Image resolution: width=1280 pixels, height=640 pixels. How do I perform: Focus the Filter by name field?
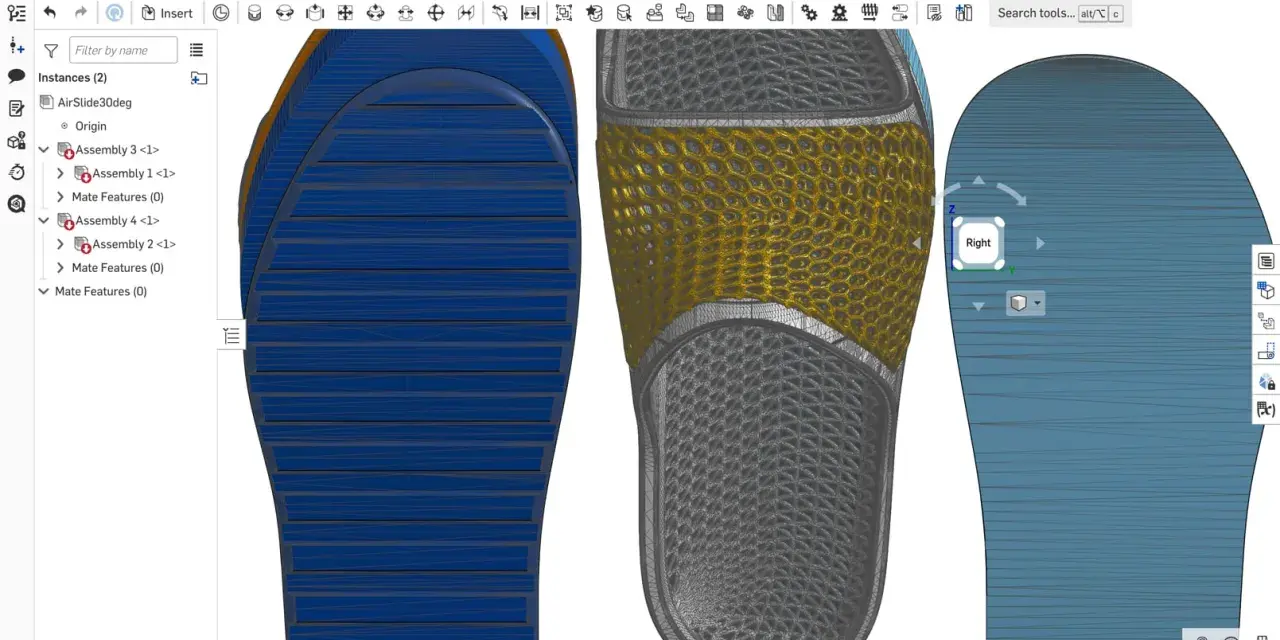123,50
